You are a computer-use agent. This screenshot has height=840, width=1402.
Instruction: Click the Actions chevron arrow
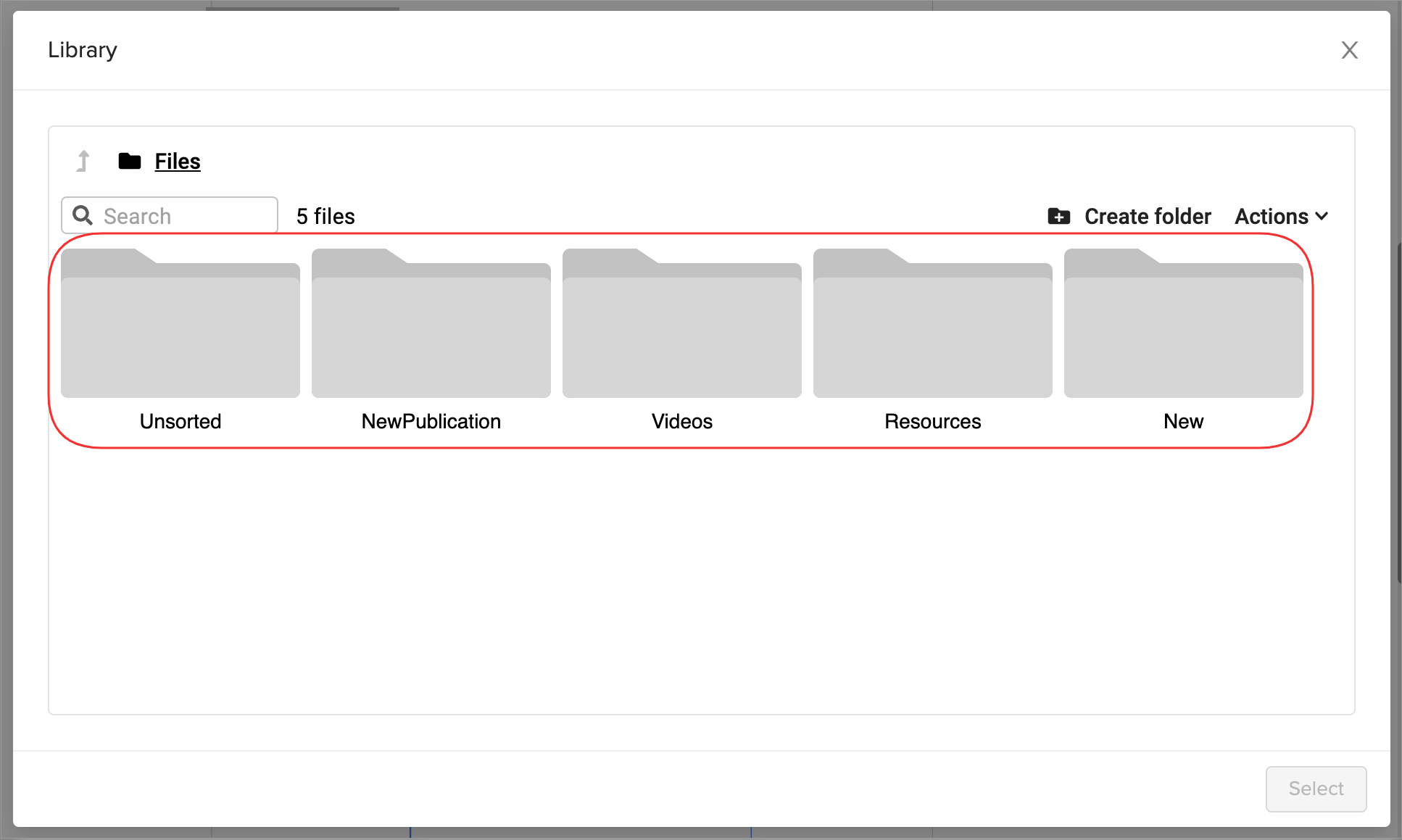click(1322, 216)
